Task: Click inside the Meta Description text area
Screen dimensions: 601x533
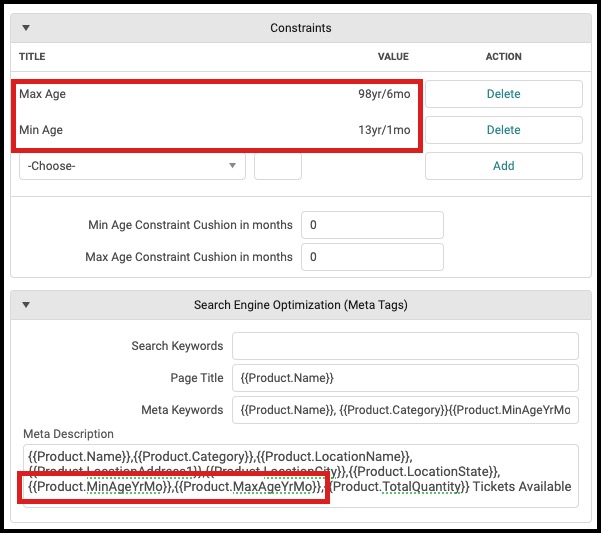Action: click(301, 476)
